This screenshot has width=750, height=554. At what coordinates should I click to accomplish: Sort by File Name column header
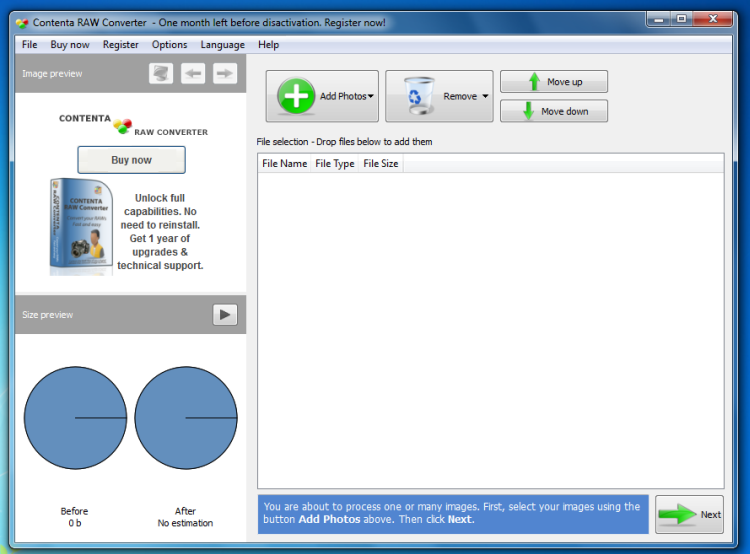pos(285,164)
